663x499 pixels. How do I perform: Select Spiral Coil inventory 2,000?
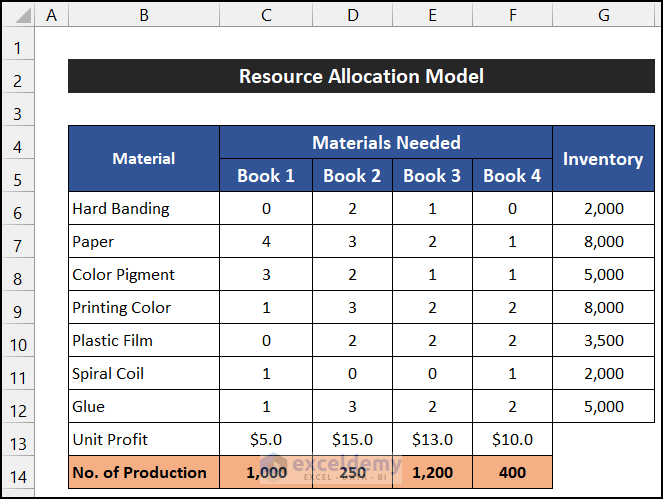[604, 373]
